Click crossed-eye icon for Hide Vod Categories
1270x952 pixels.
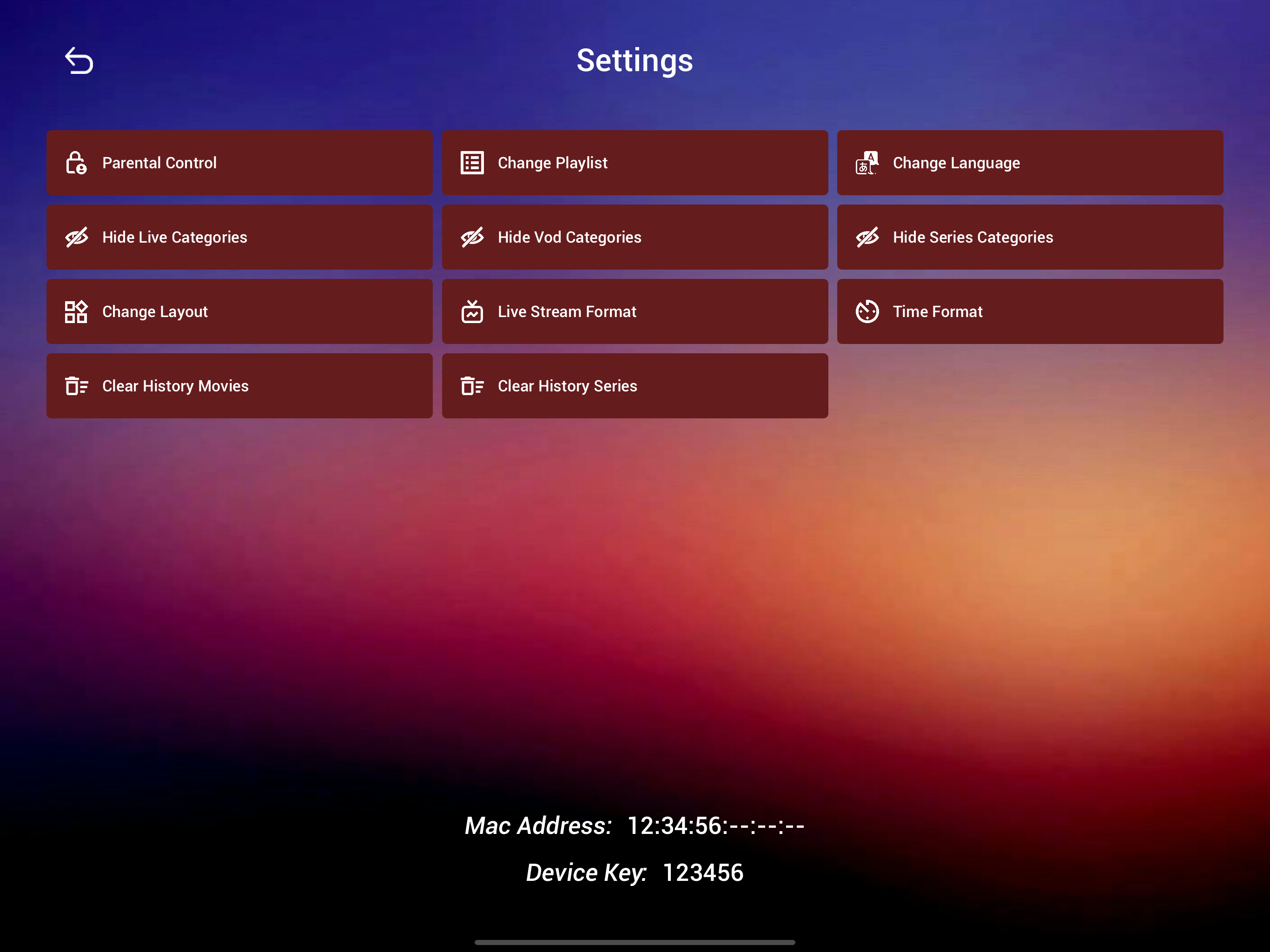tap(472, 237)
